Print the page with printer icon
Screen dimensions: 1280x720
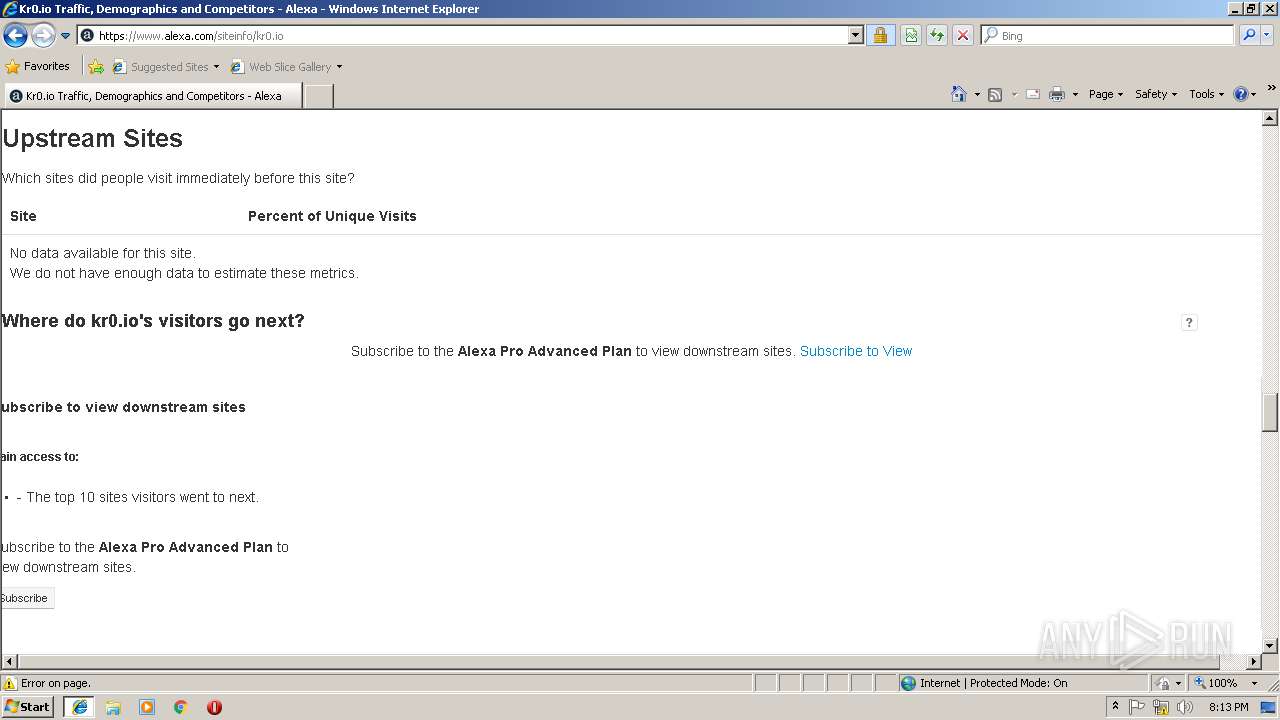pos(1057,94)
